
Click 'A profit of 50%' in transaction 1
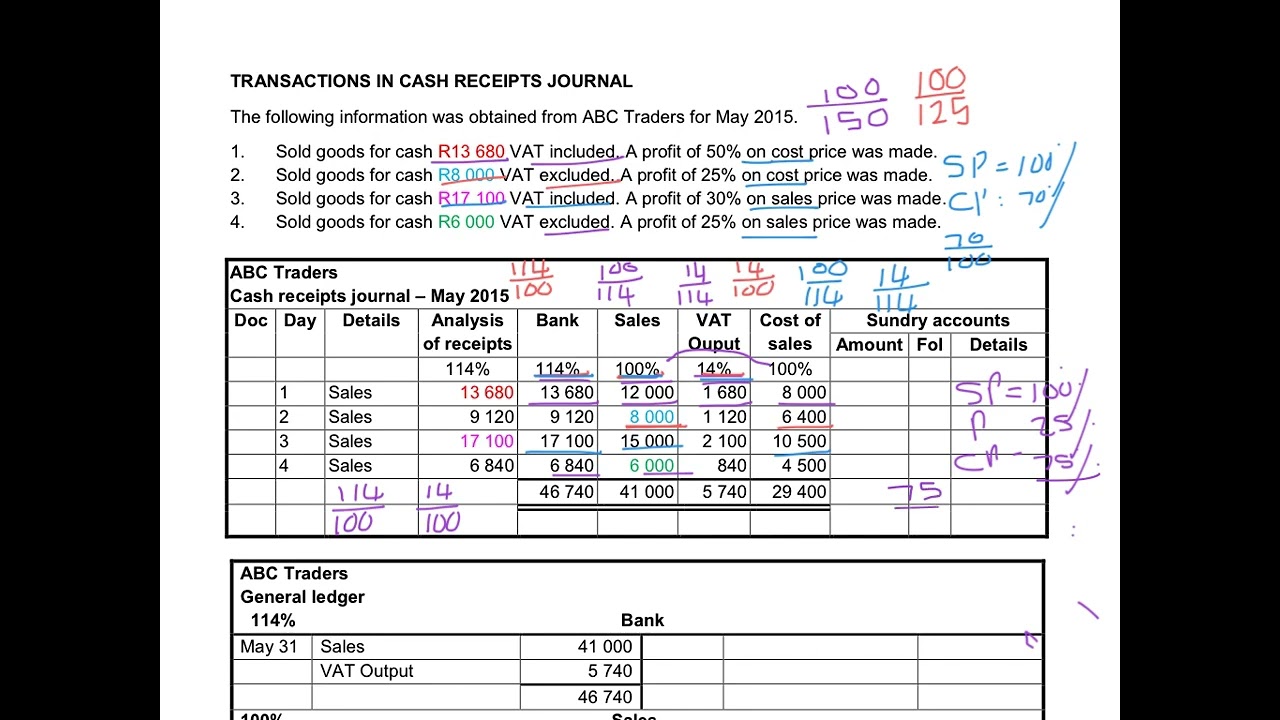(683, 152)
